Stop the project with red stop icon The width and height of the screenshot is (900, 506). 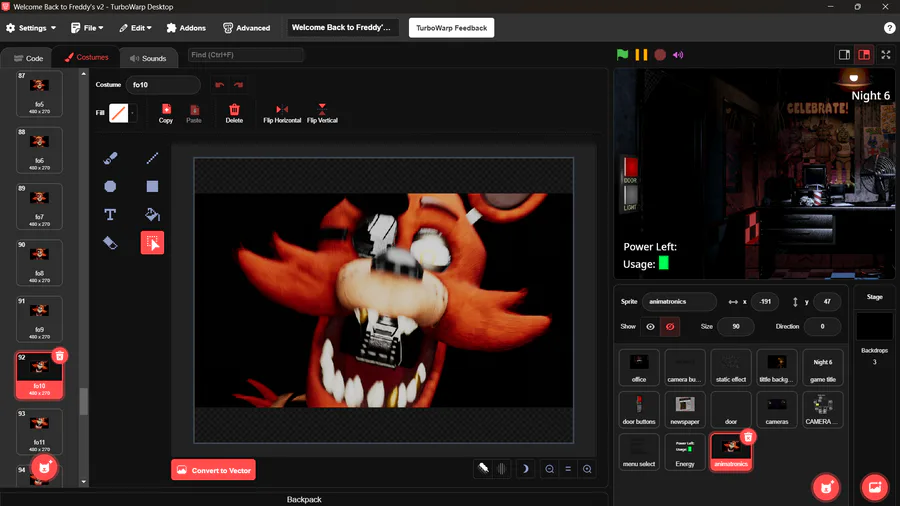660,55
